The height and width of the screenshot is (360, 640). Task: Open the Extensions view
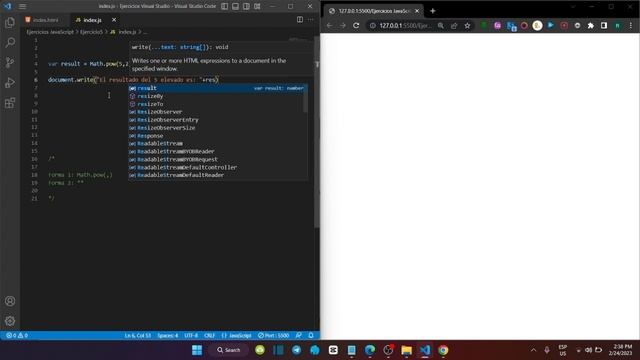point(10,102)
